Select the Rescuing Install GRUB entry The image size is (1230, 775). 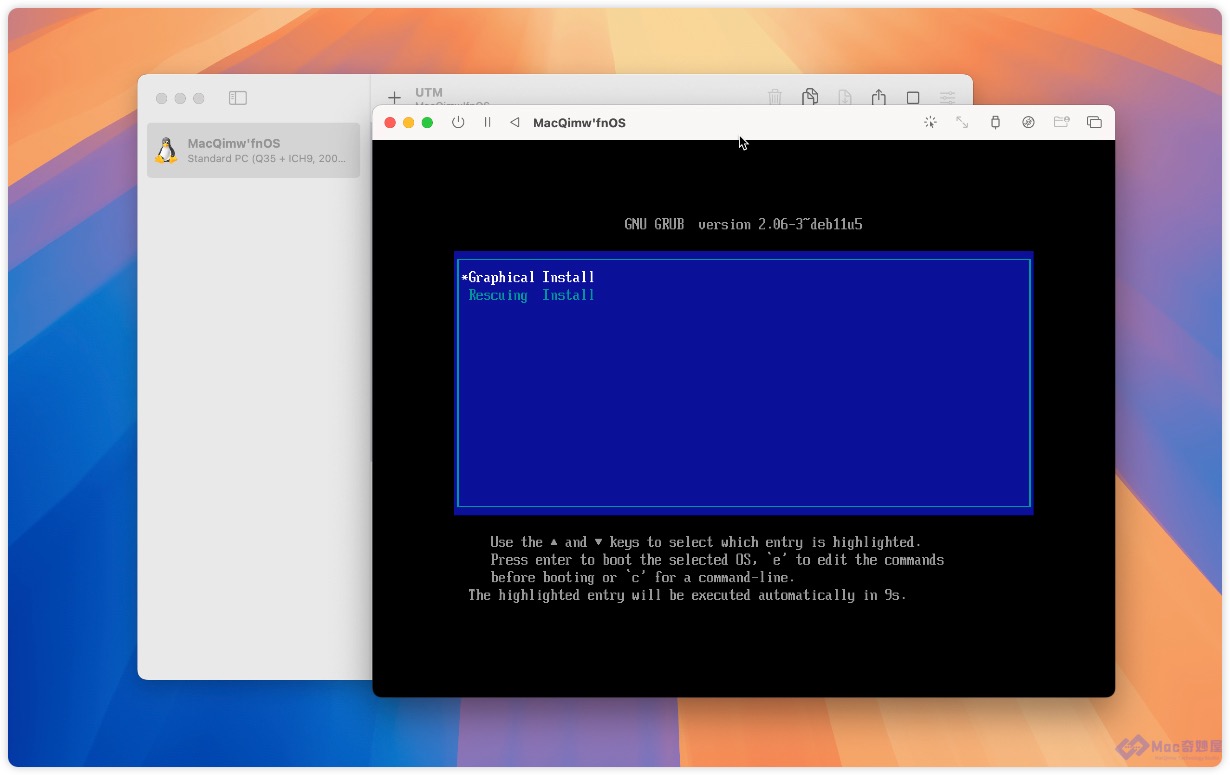[x=532, y=295]
